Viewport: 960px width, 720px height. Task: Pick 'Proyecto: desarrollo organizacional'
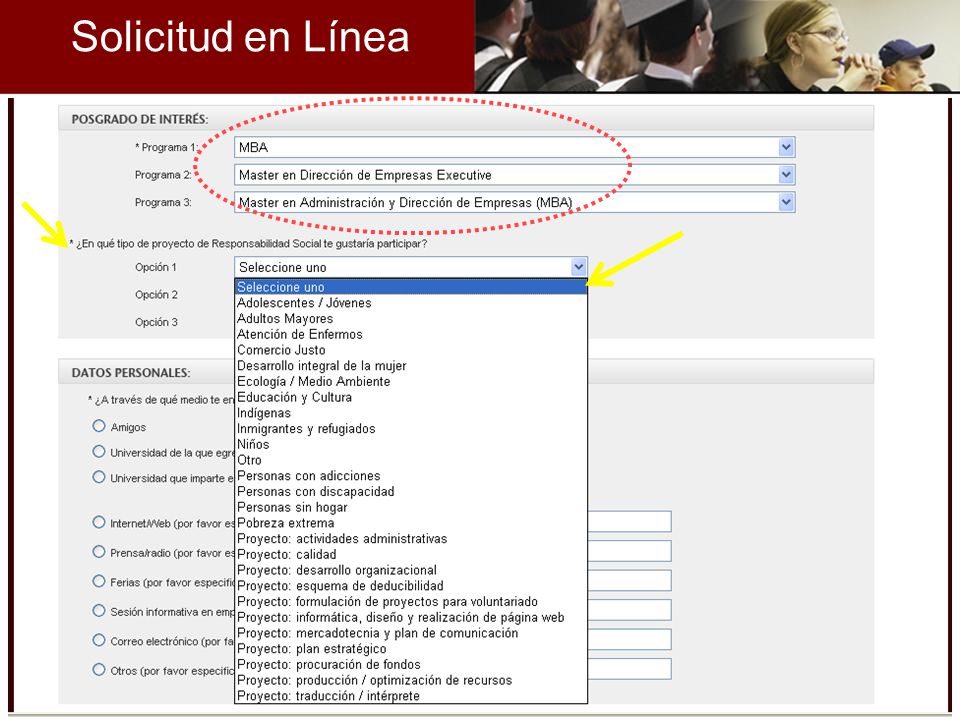[x=411, y=570]
